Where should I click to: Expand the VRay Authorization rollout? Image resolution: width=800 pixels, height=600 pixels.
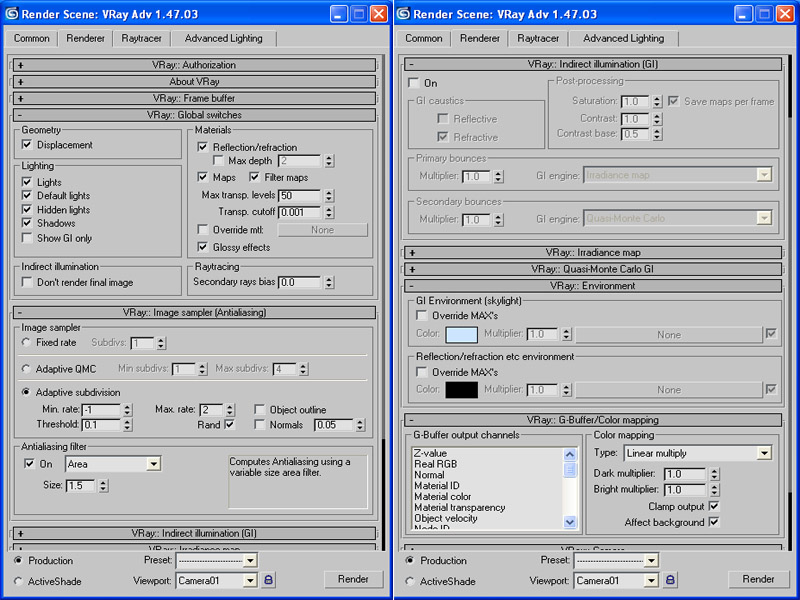click(x=194, y=65)
